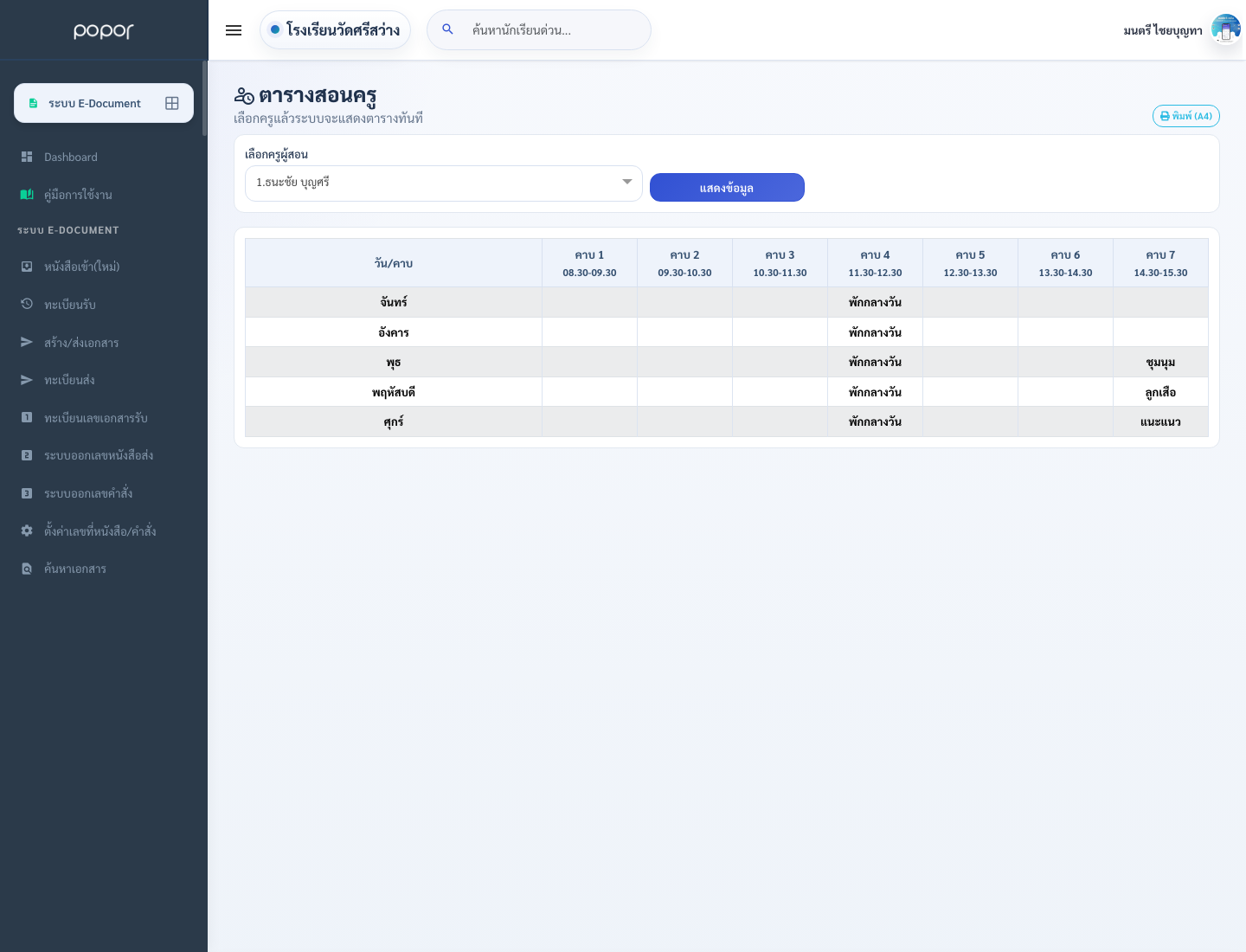Click the ศุกร์ row label
The image size is (1246, 952).
coord(394,421)
